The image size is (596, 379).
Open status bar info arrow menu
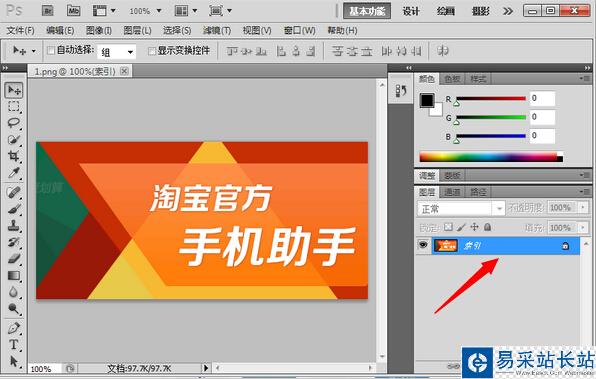point(206,368)
